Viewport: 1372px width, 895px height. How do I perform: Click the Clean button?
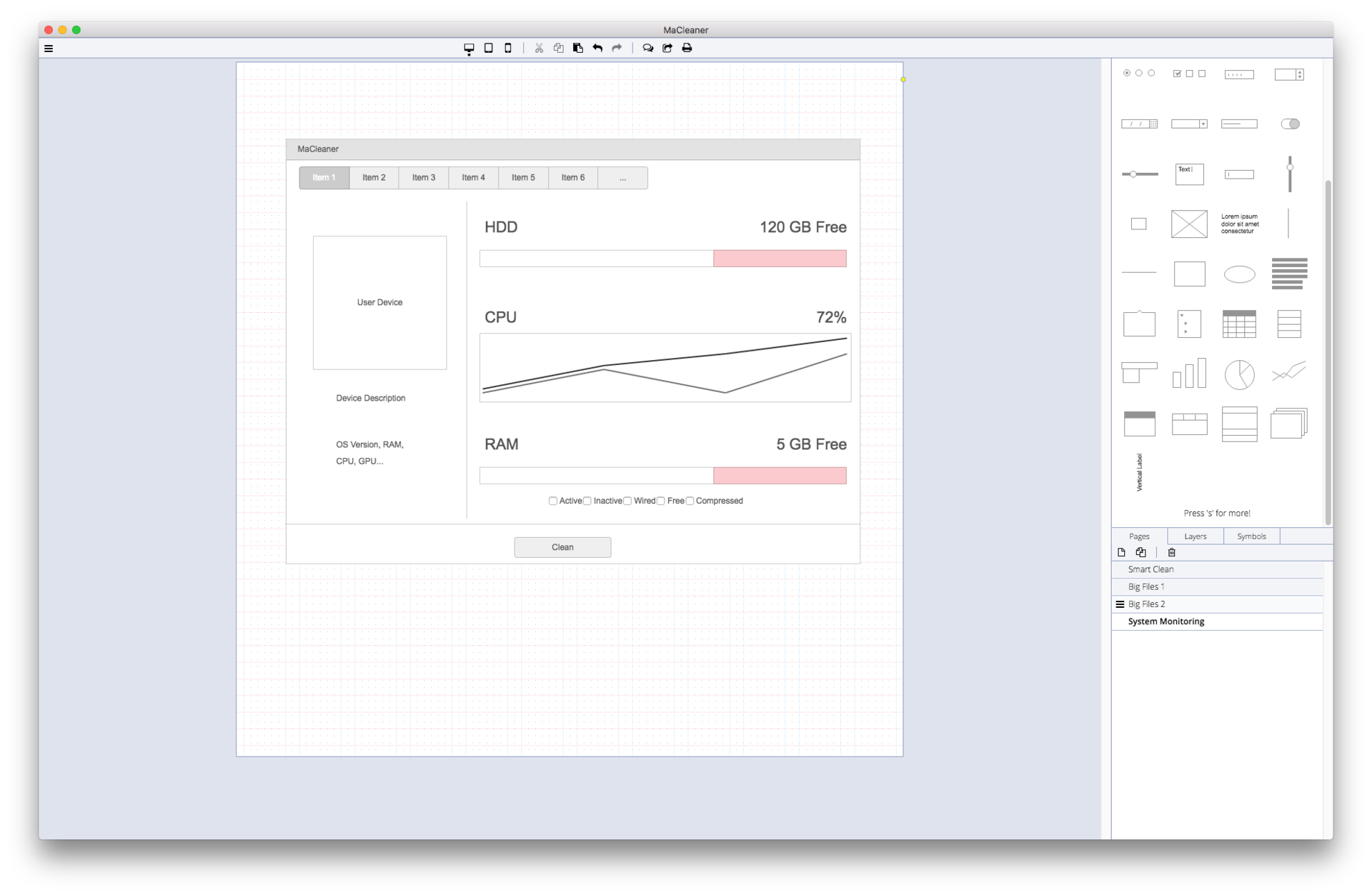[x=562, y=547]
